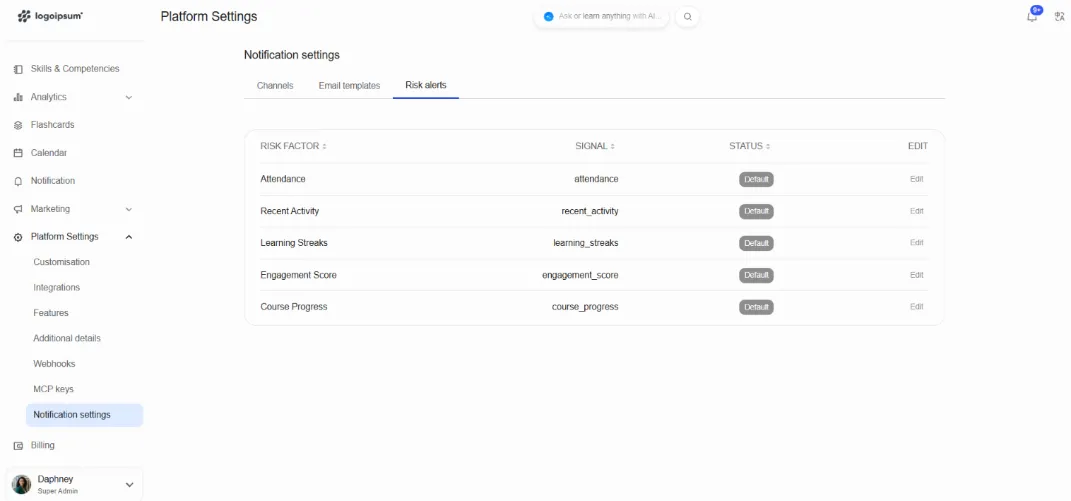Screen dimensions: 1071x501
Task: Open Integrations submenu item
Action: [x=57, y=287]
